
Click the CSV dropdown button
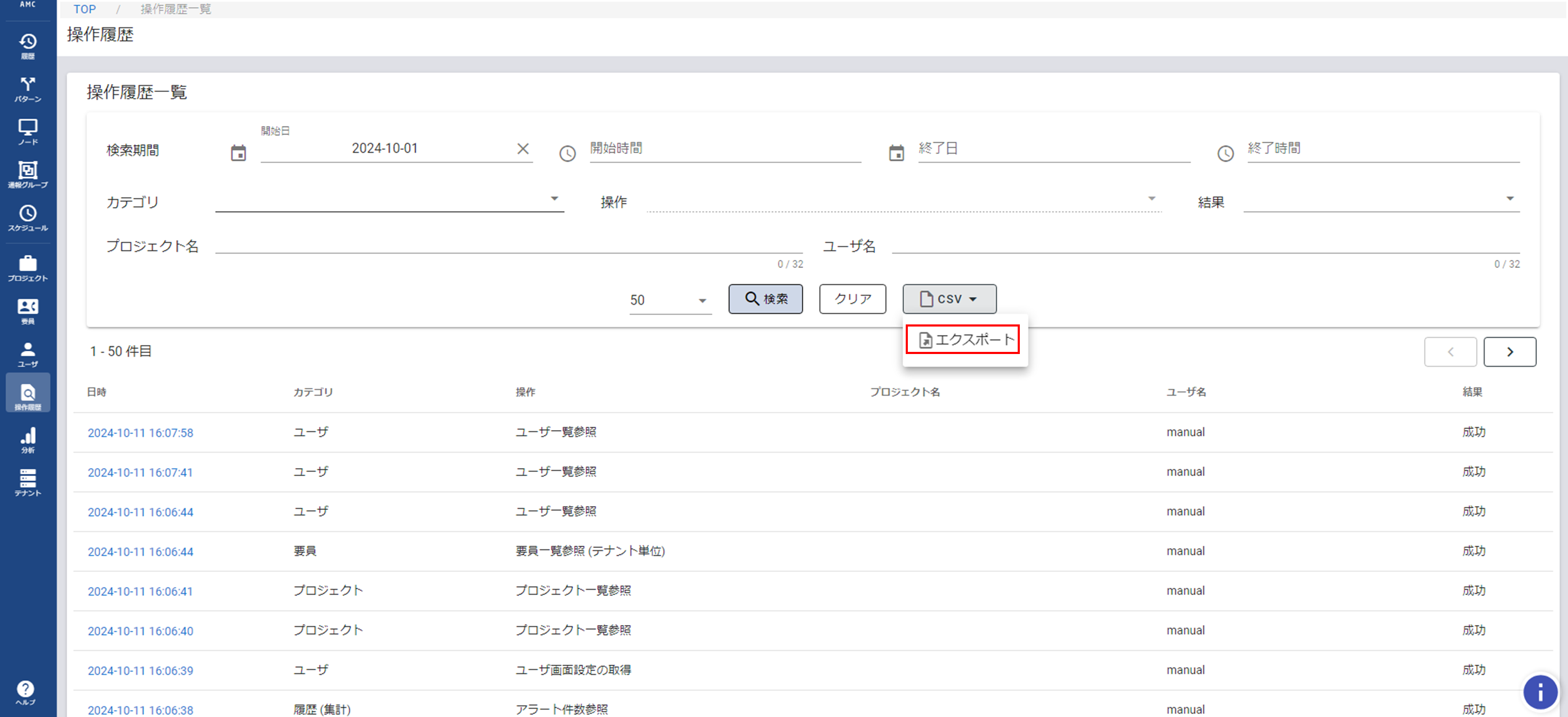click(x=949, y=299)
